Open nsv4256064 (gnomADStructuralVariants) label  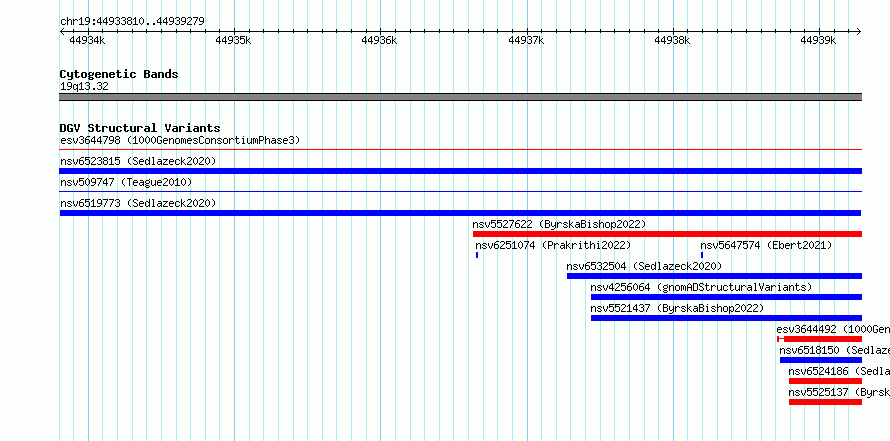pyautogui.click(x=702, y=287)
